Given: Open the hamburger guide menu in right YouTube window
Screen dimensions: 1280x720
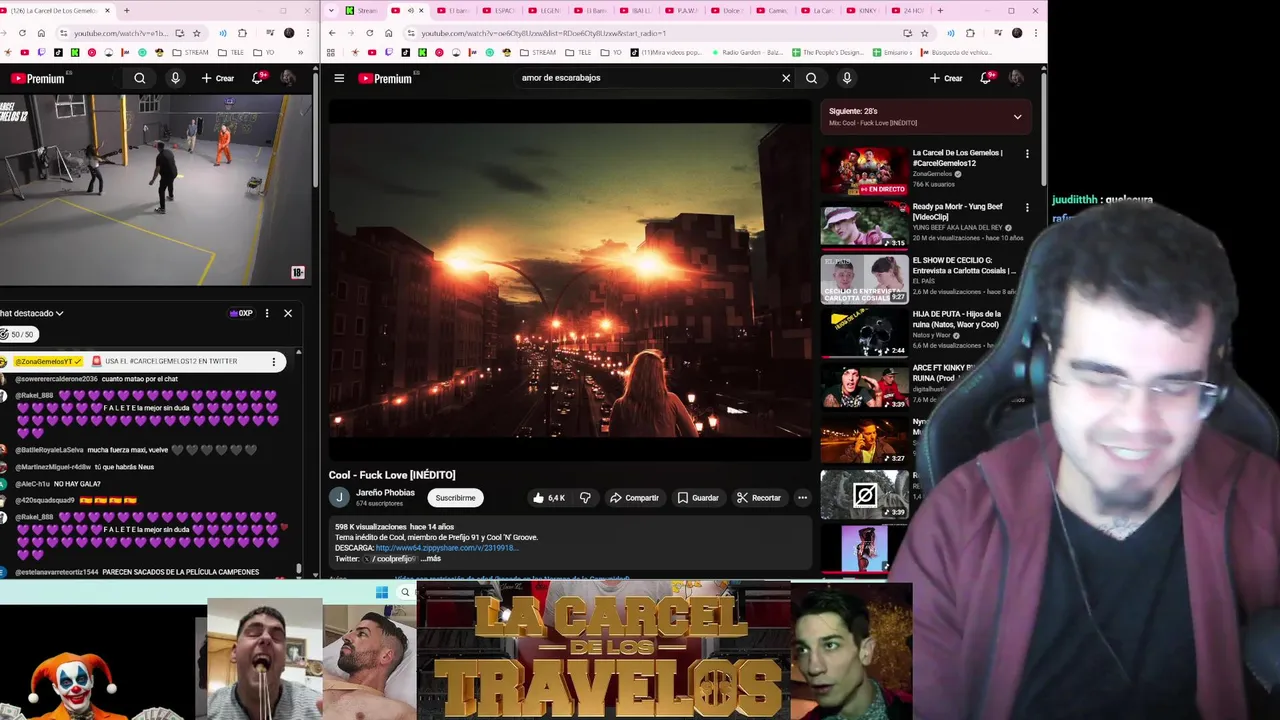Looking at the screenshot, I should pos(339,78).
